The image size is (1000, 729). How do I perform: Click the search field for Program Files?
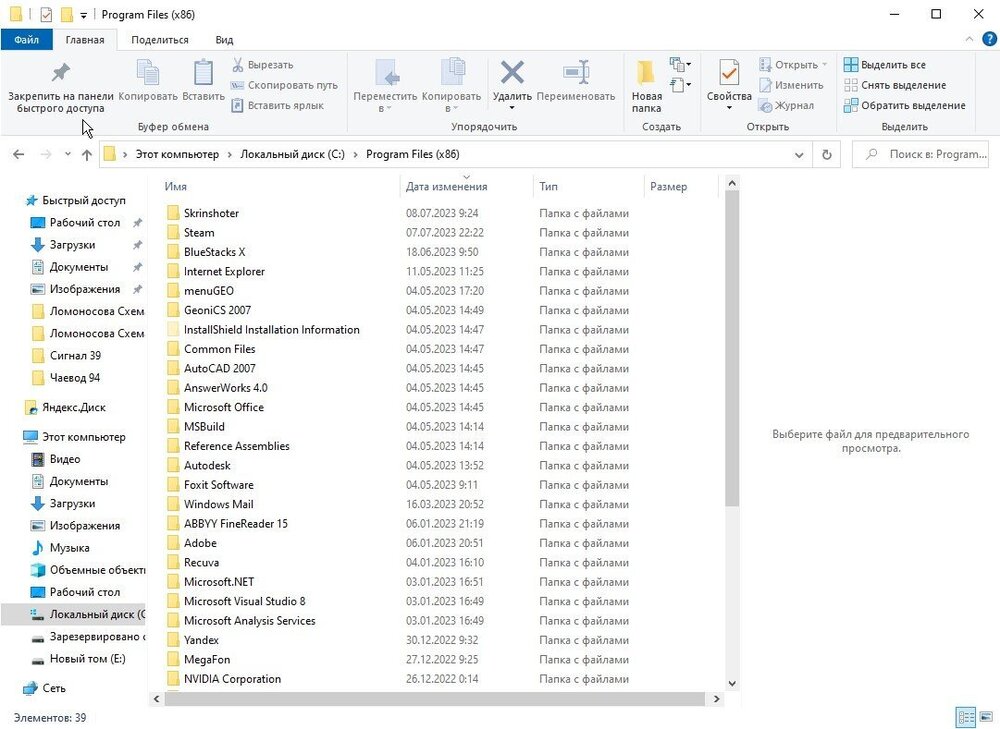pyautogui.click(x=920, y=154)
